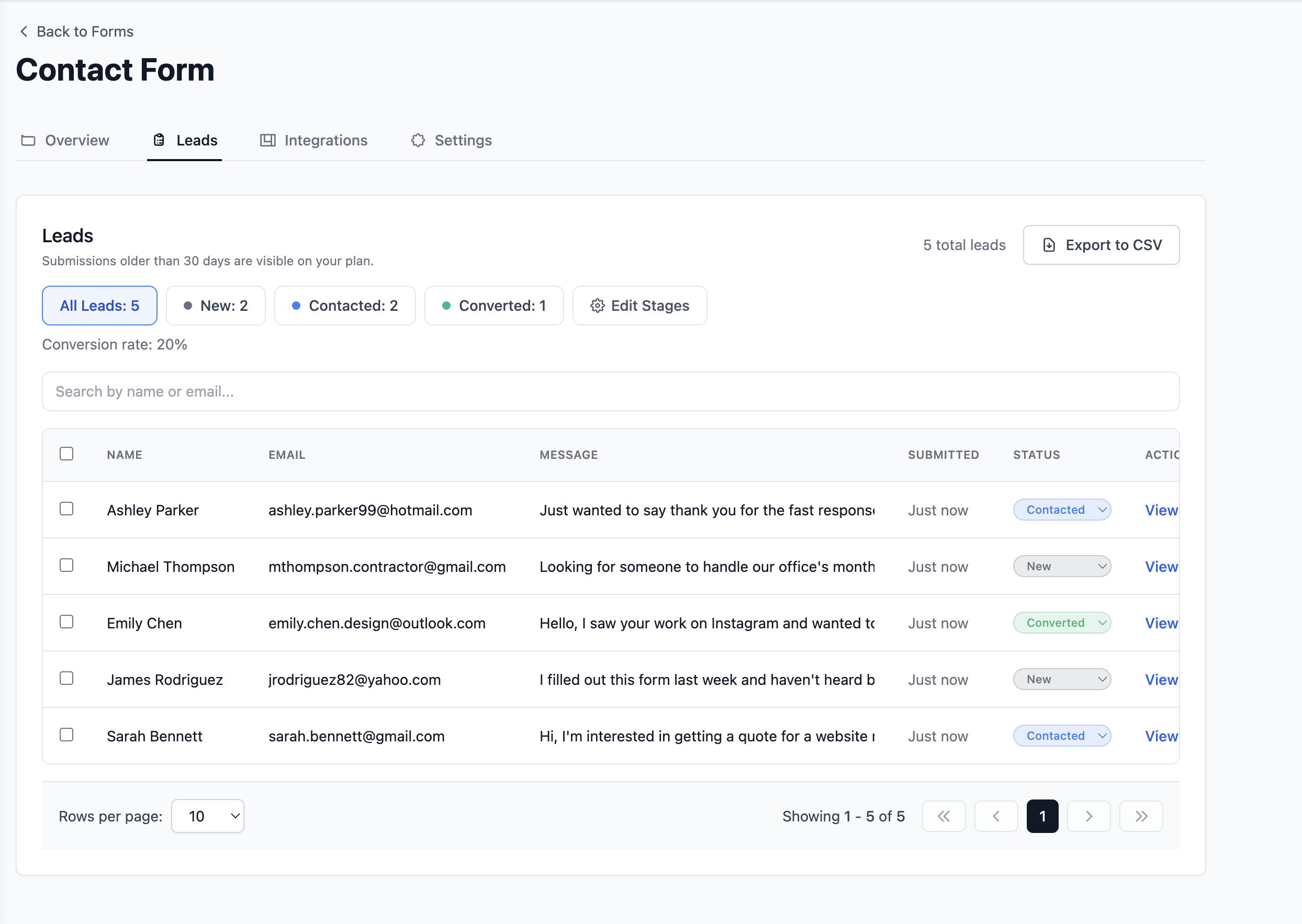Image resolution: width=1302 pixels, height=924 pixels.
Task: Click the next page chevron icon
Action: [x=1088, y=816]
